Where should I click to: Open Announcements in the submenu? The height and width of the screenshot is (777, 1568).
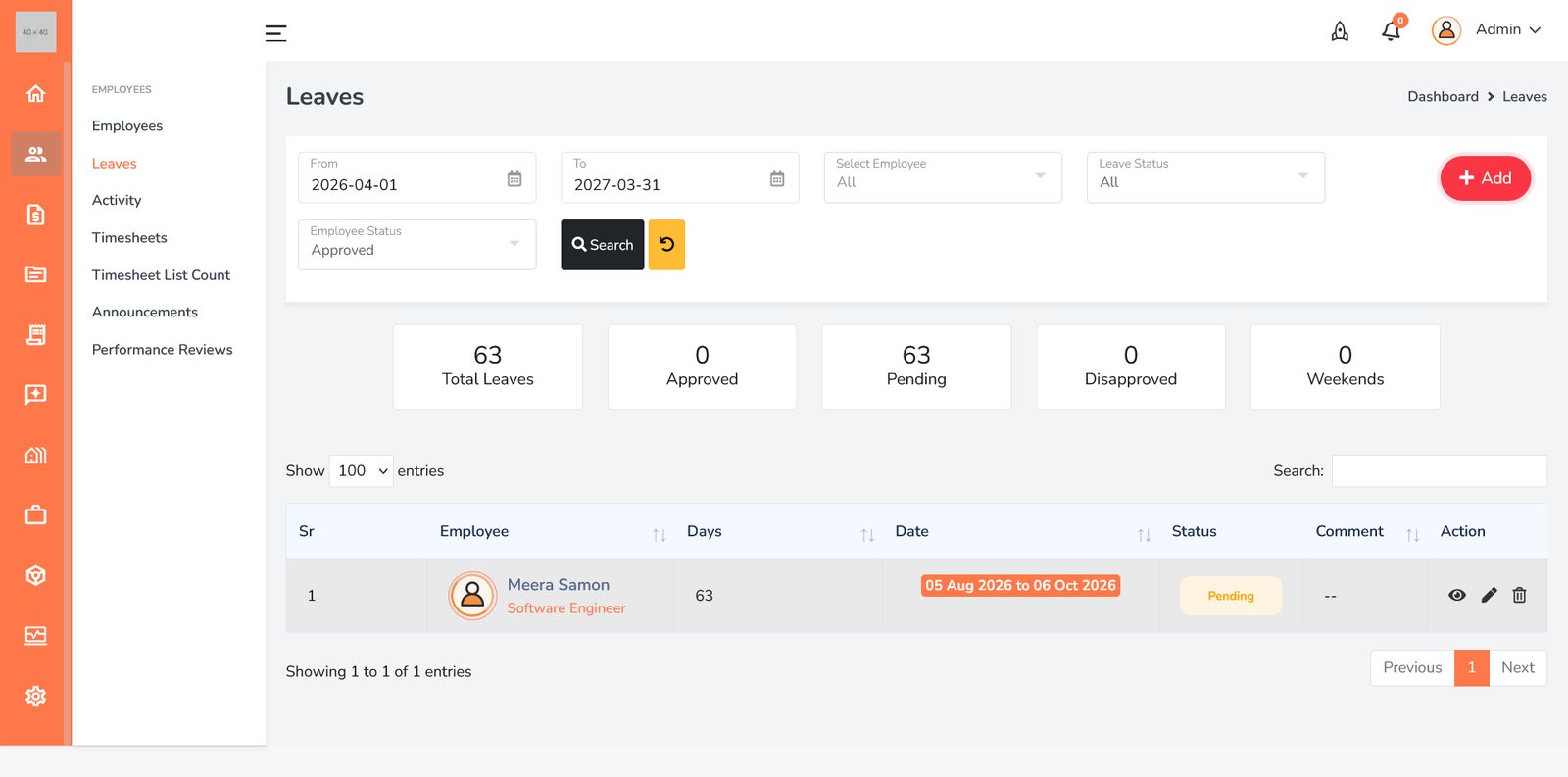145,313
